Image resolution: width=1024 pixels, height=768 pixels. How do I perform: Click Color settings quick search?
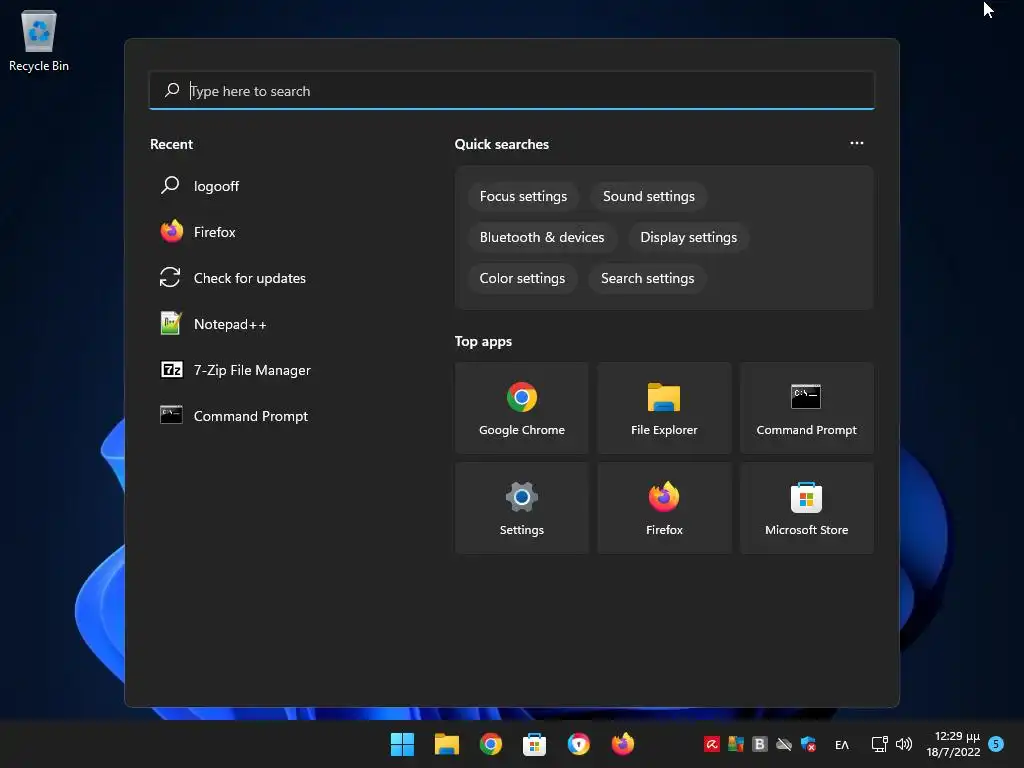coord(522,279)
